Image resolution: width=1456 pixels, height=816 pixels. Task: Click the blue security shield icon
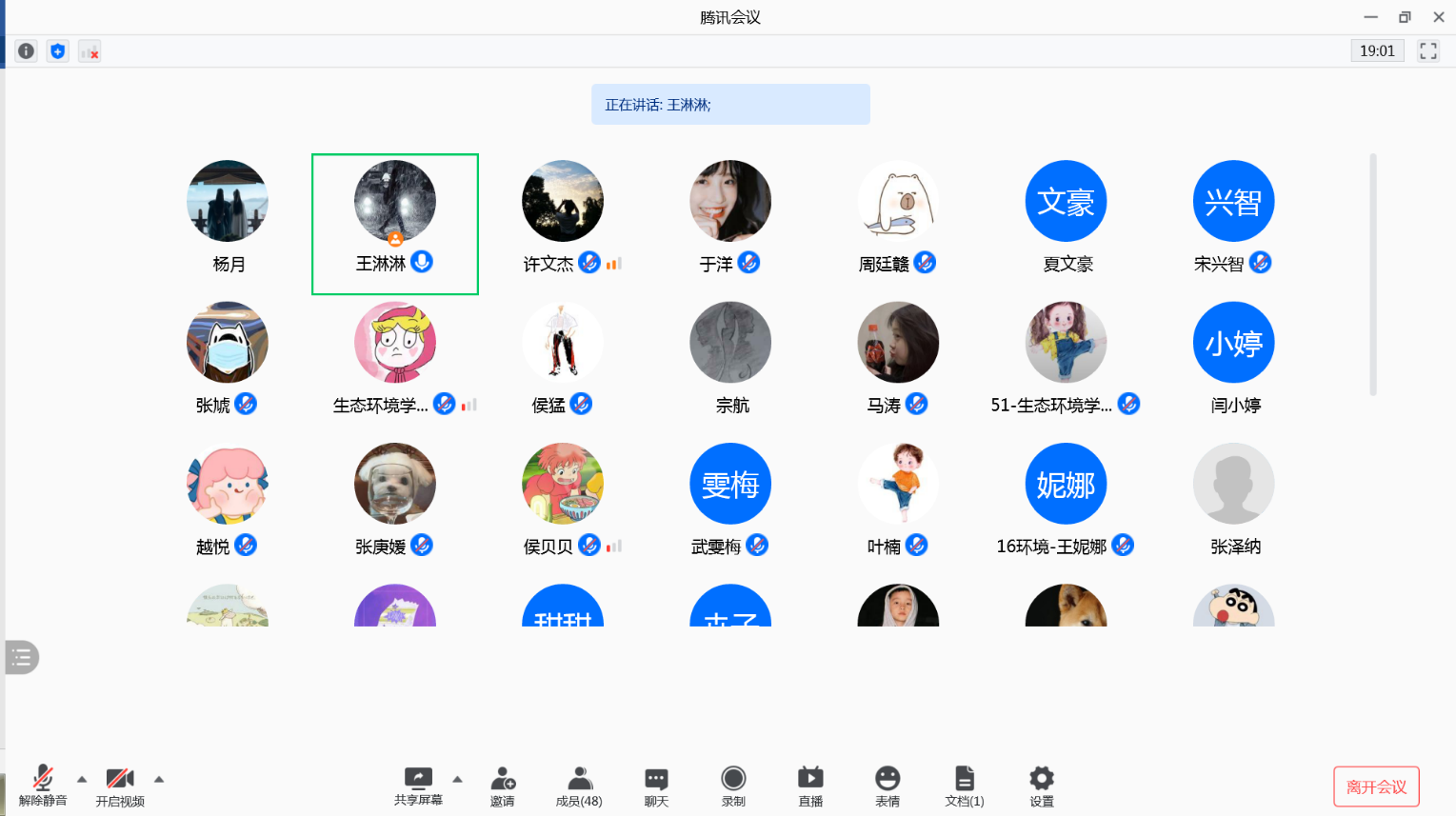[x=58, y=51]
